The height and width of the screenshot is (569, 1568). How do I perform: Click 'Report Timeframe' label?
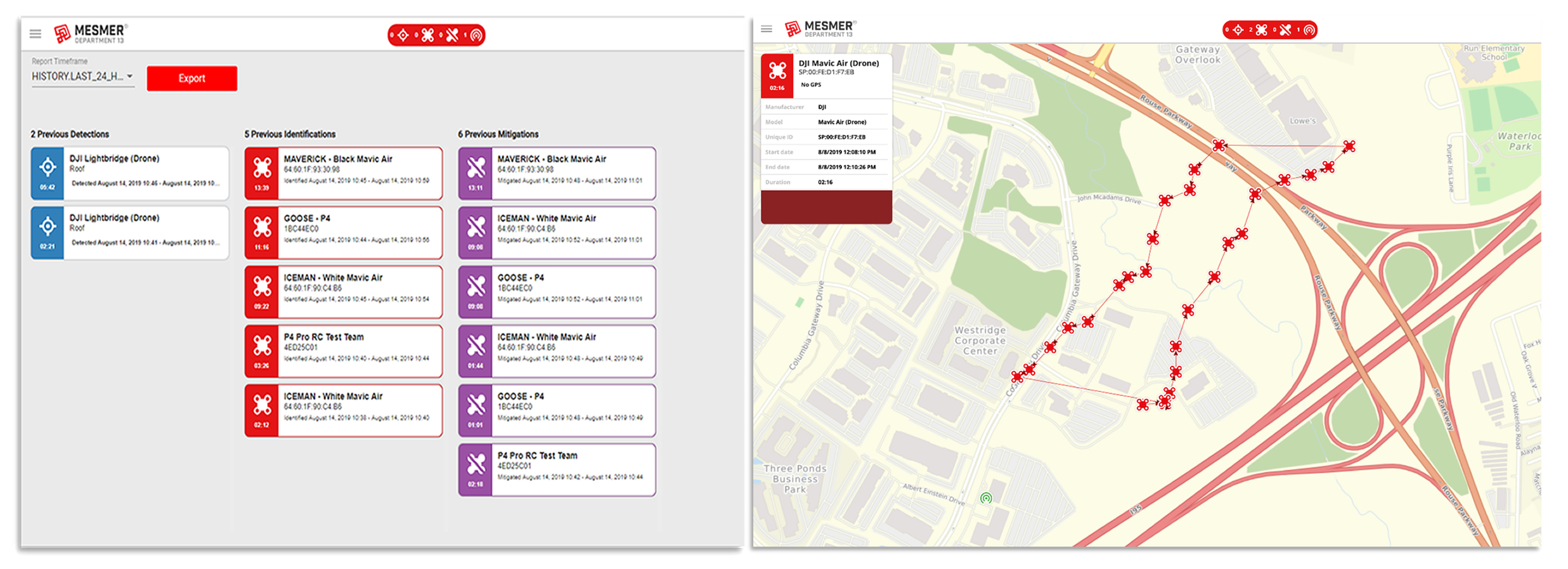click(60, 62)
